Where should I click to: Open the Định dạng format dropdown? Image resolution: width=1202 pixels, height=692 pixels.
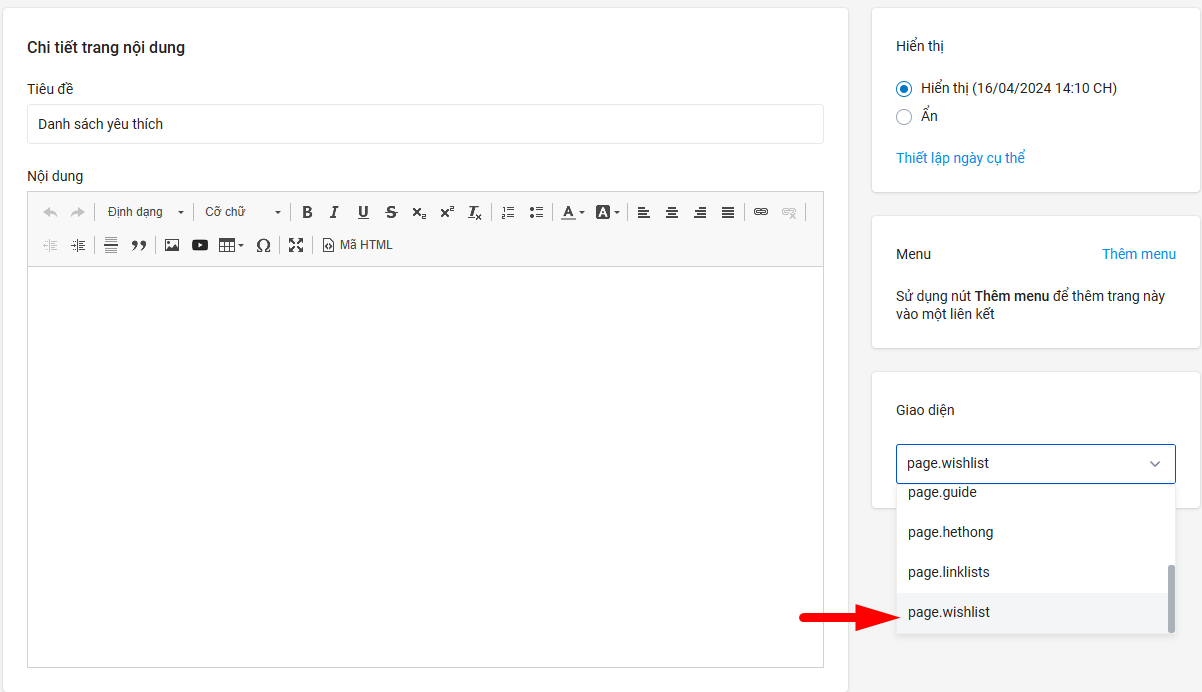tap(145, 212)
